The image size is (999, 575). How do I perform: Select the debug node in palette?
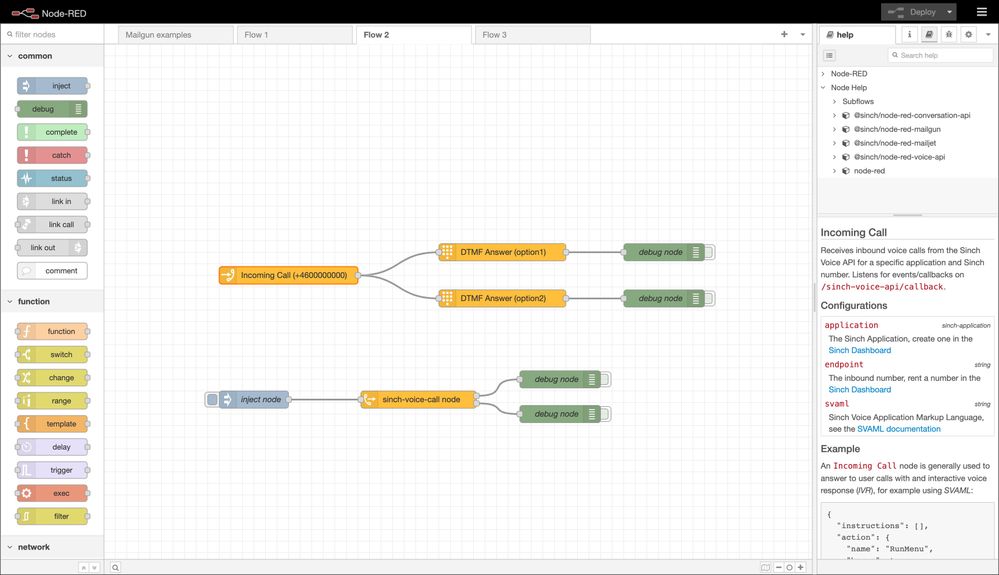click(52, 109)
